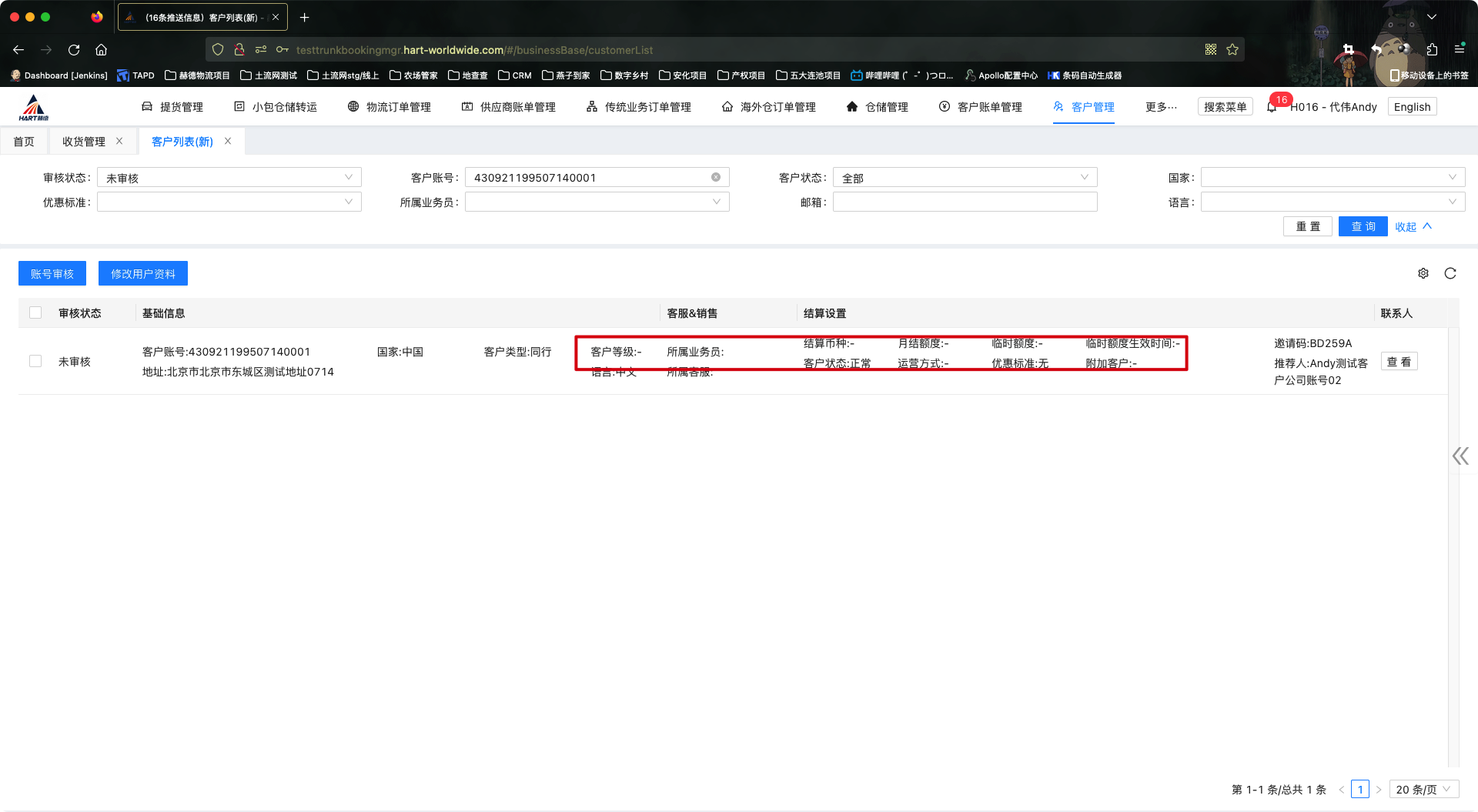Click into the 邮箱 input field
1478x812 pixels.
tap(965, 202)
